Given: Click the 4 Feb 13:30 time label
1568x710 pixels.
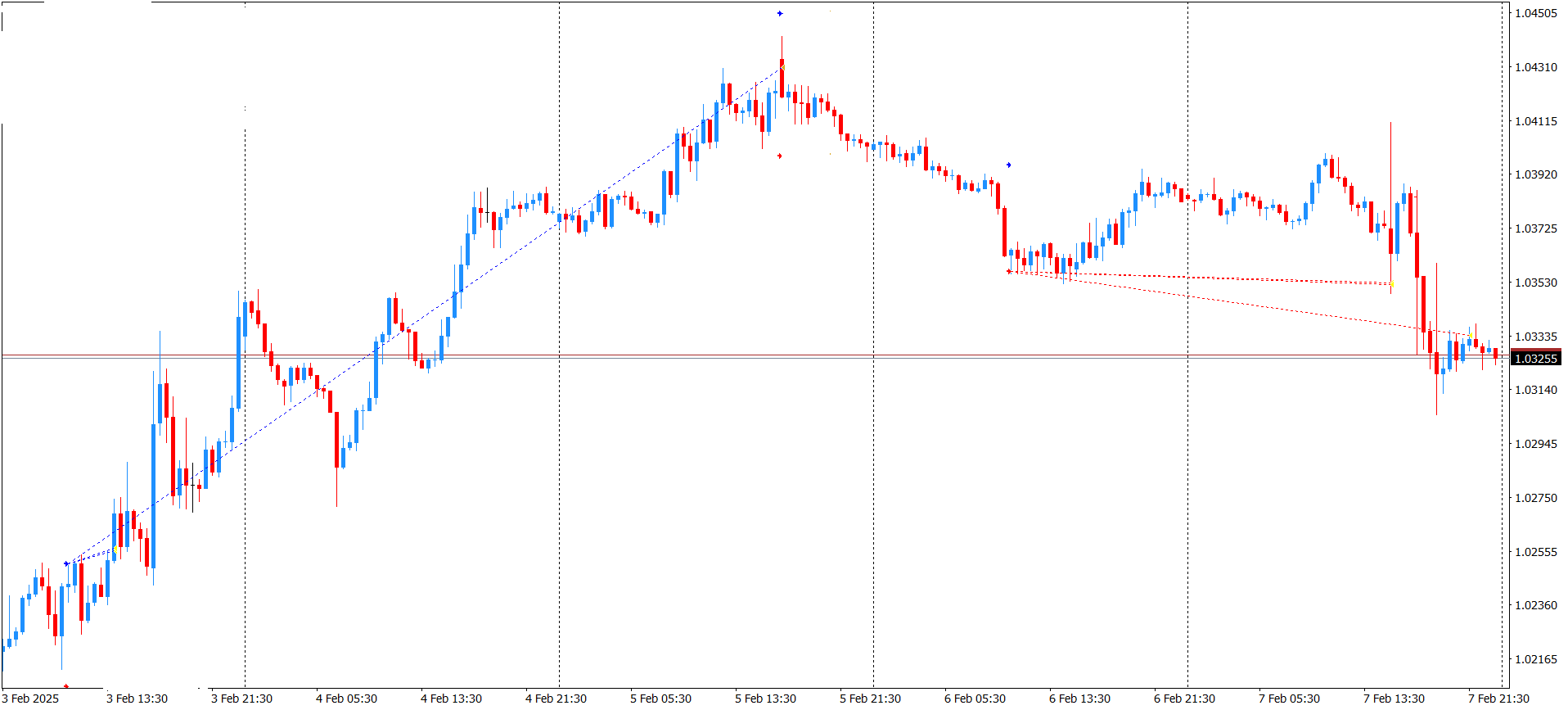Looking at the screenshot, I should click(451, 699).
